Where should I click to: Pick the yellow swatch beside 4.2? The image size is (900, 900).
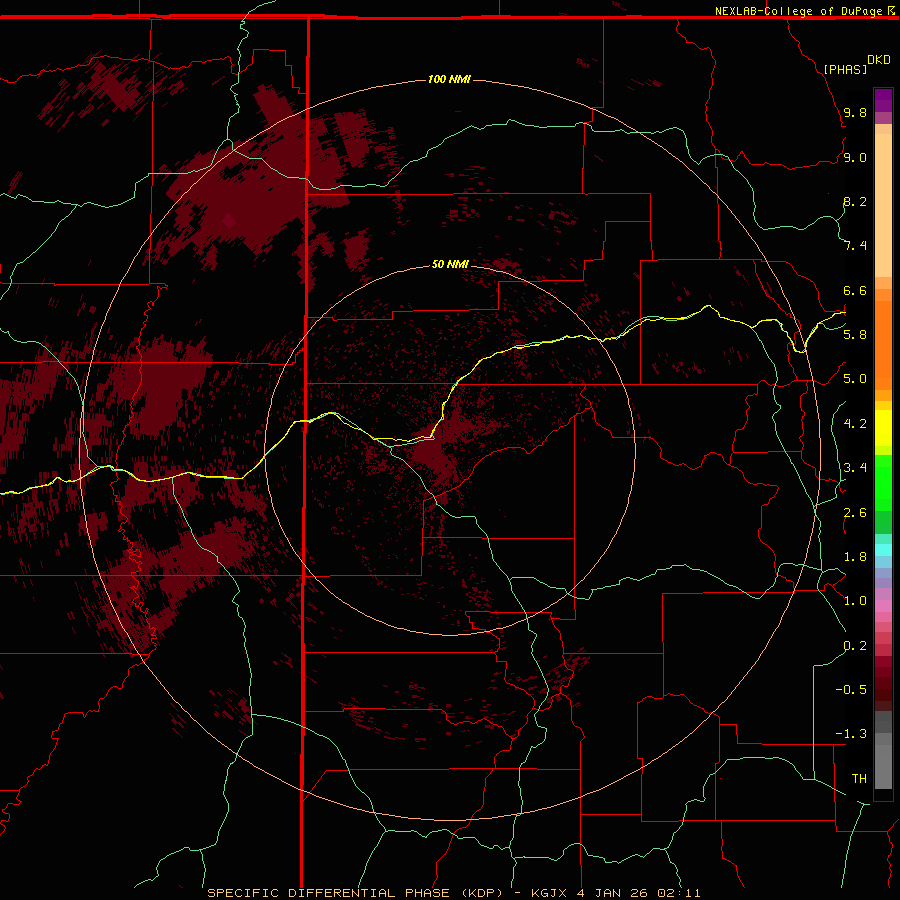pos(883,428)
